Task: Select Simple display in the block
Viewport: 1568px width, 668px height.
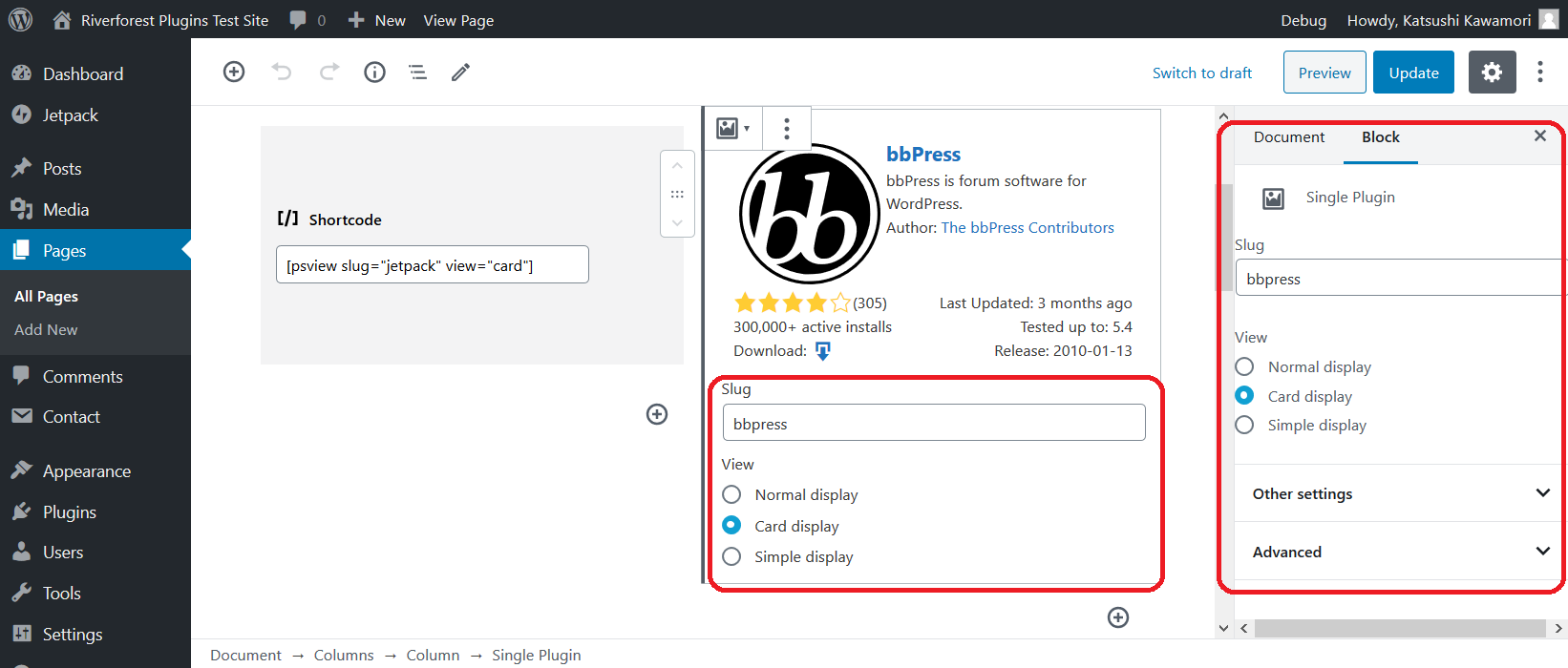Action: (731, 556)
